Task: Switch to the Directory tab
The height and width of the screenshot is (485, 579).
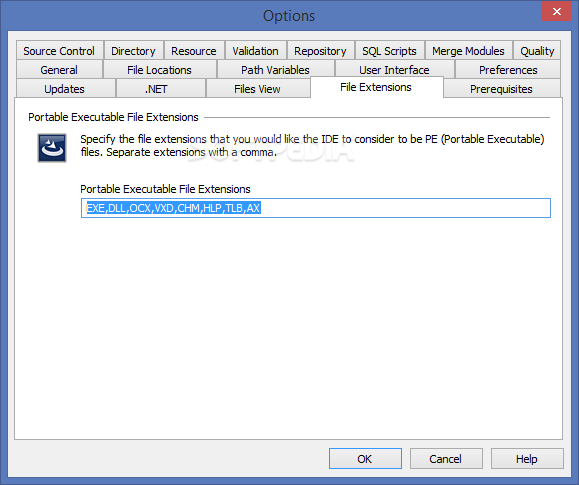Action: [133, 51]
